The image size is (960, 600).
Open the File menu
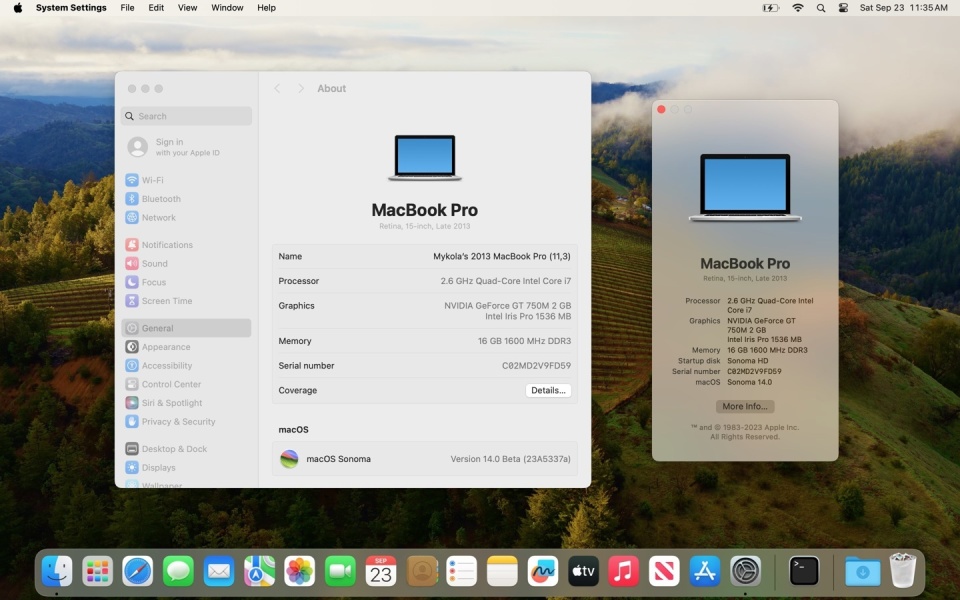(x=127, y=8)
